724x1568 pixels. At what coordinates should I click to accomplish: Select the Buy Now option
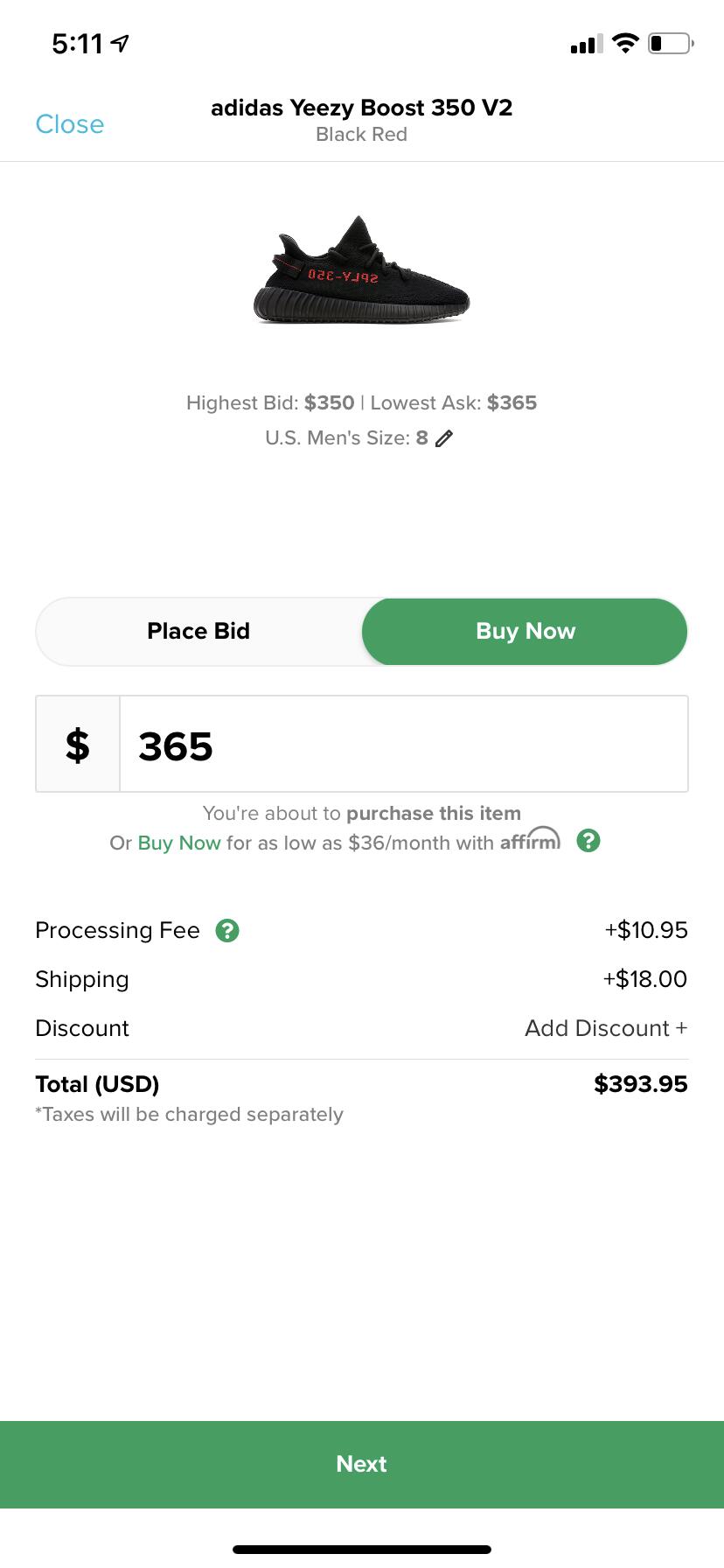tap(525, 631)
